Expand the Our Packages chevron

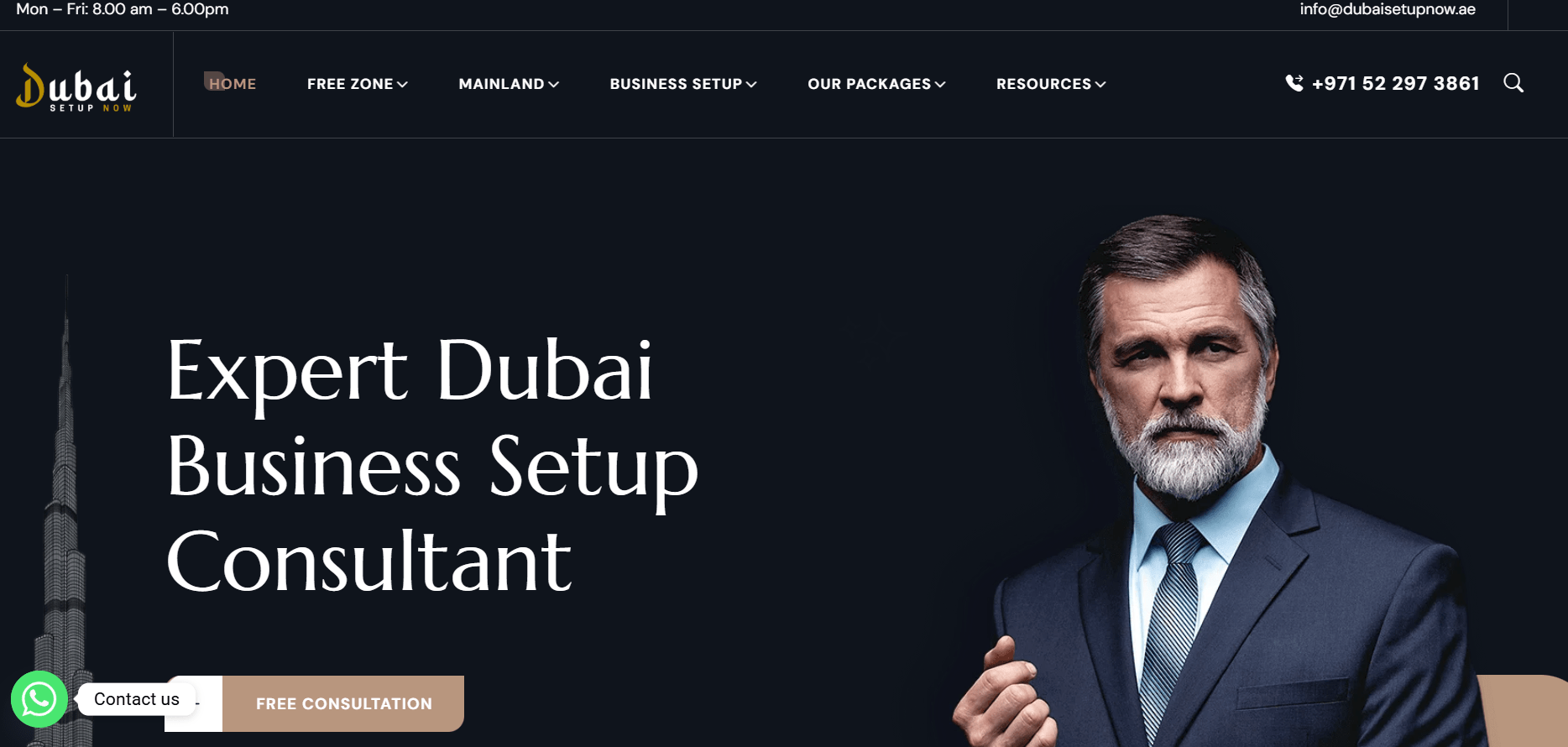[x=940, y=85]
